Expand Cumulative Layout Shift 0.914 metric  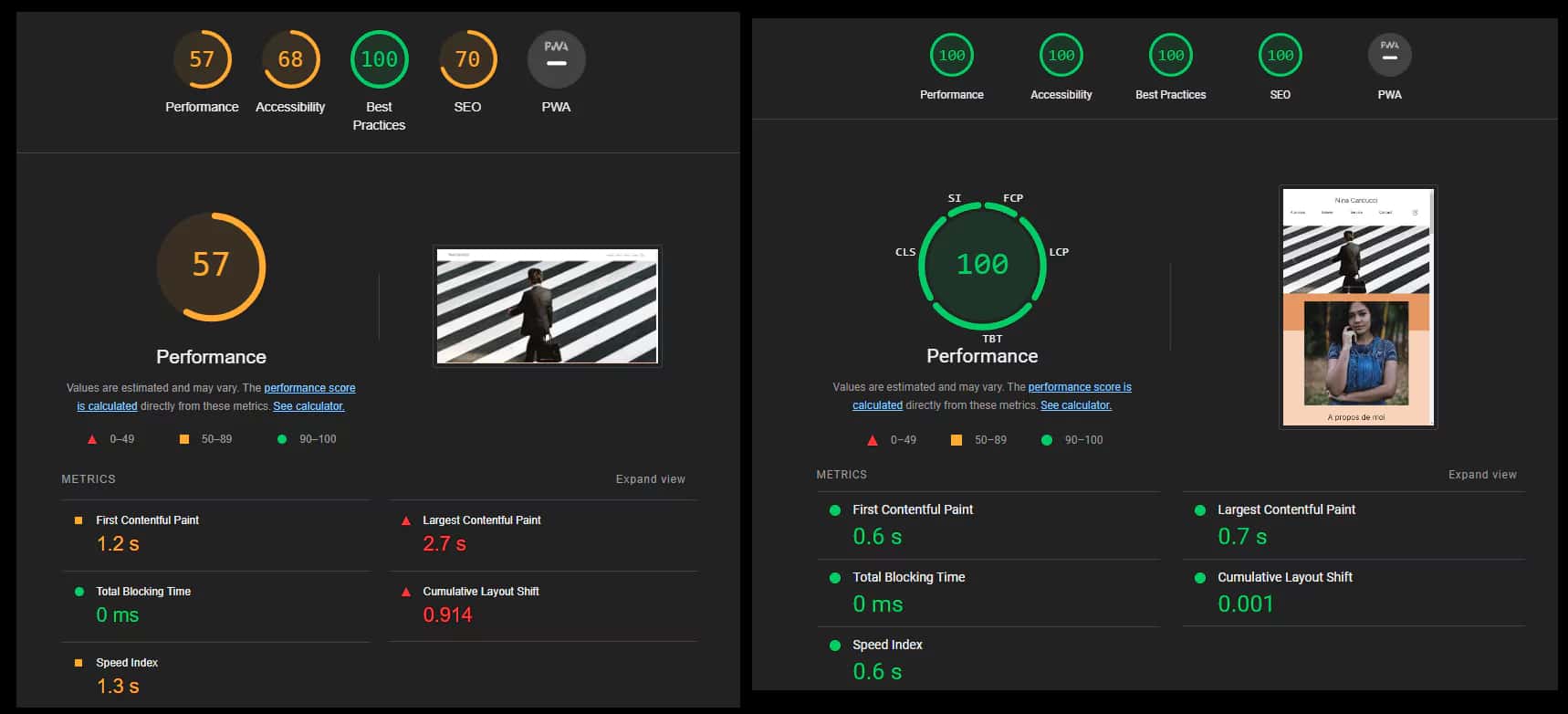[x=543, y=606]
